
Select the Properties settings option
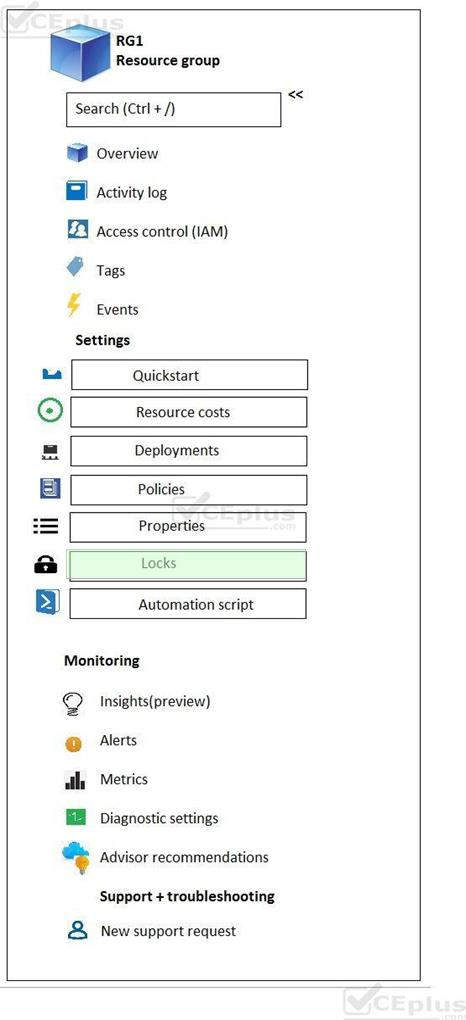(188, 527)
